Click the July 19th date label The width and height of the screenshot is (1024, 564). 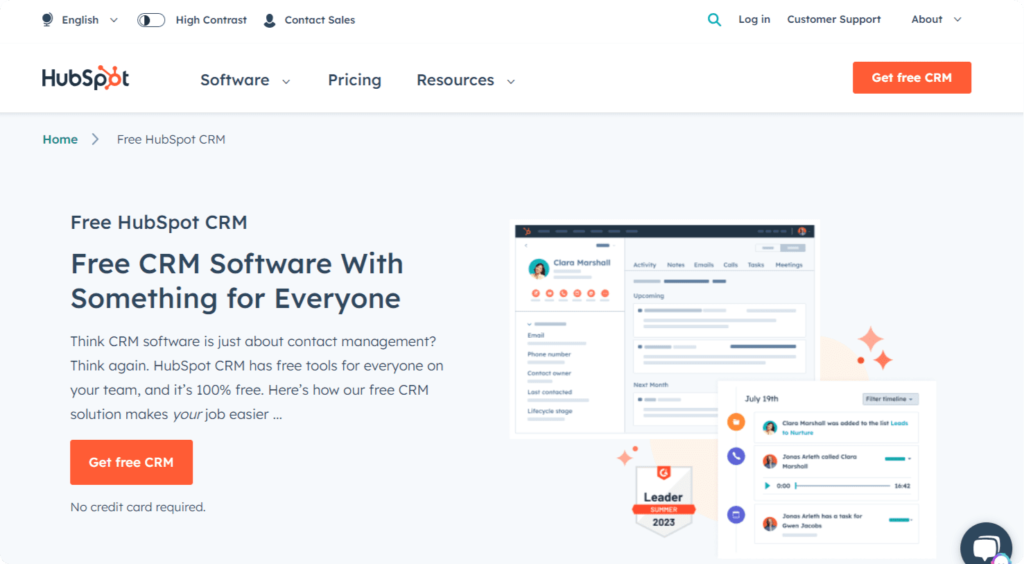[x=761, y=398]
